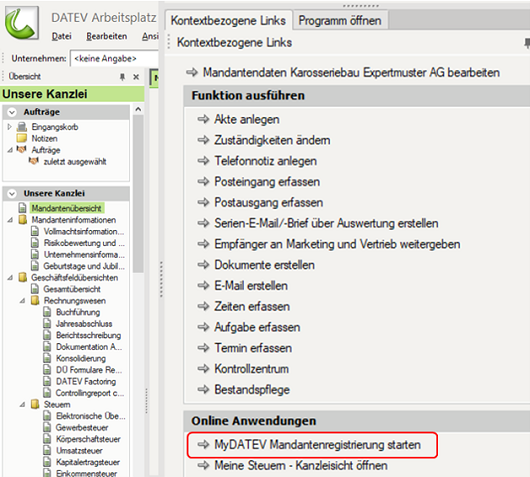The image size is (530, 477).
Task: Click the Konsolidierung document icon
Action: [x=47, y=358]
